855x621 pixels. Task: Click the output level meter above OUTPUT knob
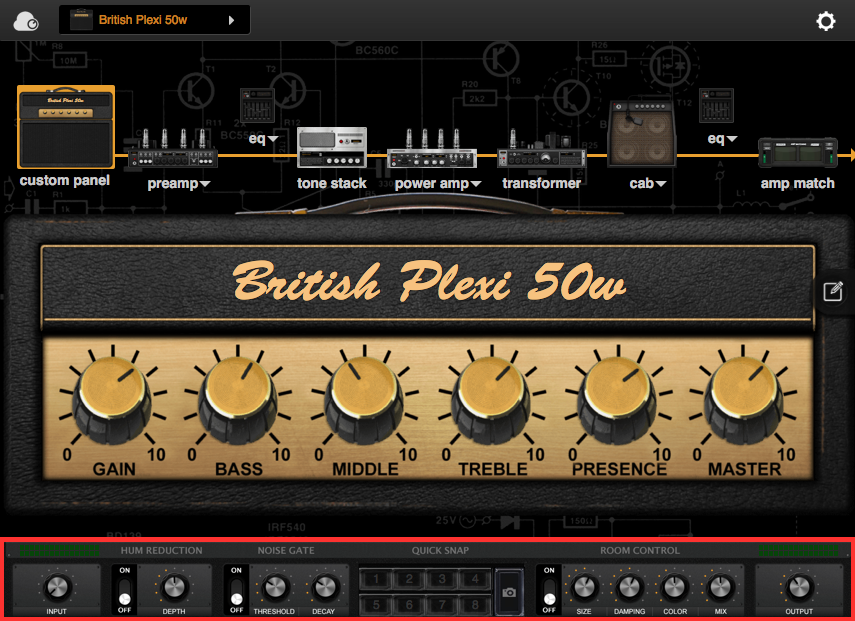[x=798, y=551]
